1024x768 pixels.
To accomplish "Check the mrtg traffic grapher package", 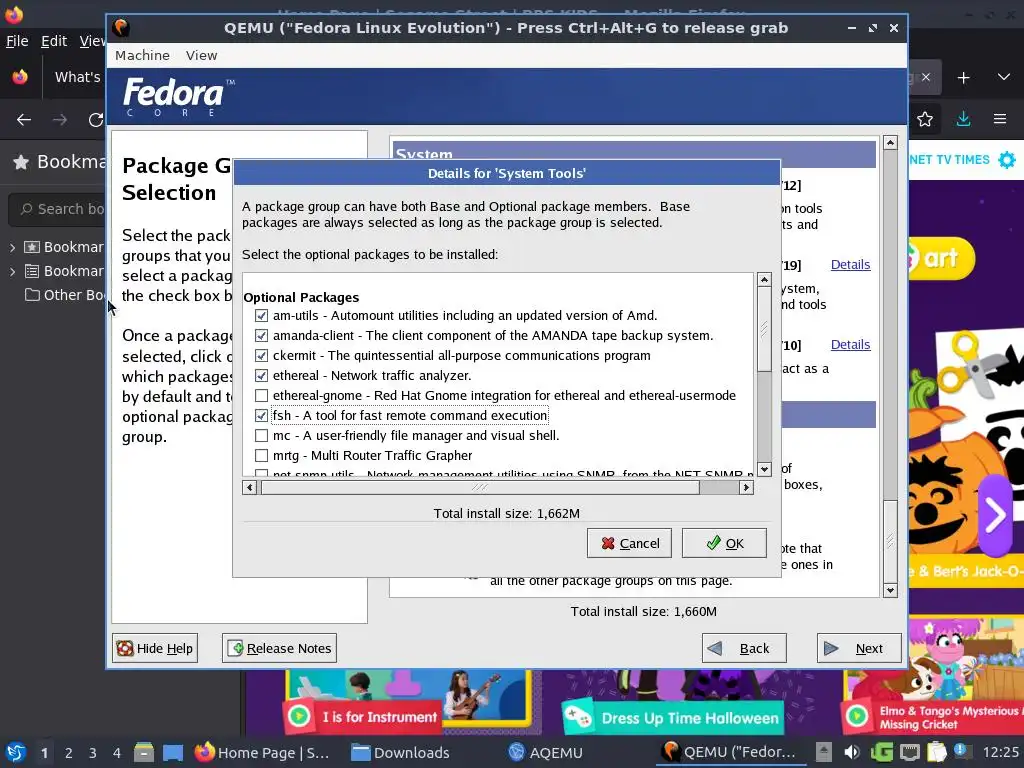I will point(261,455).
